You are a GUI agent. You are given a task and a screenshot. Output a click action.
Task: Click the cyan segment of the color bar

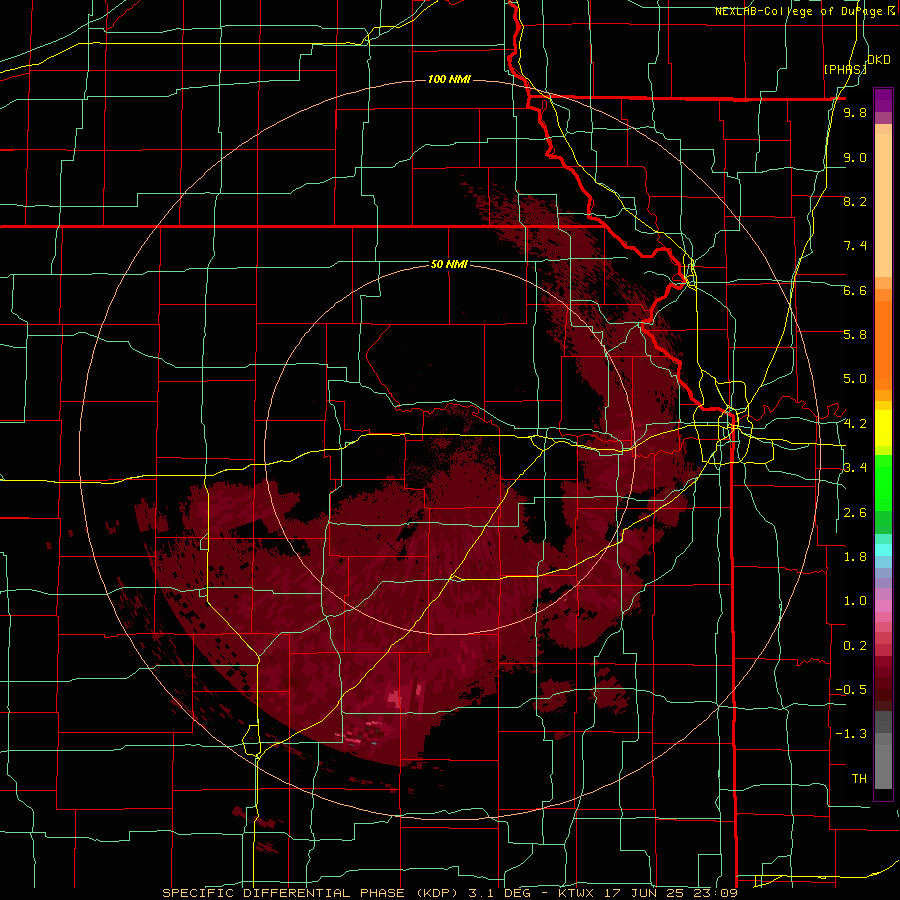click(883, 549)
